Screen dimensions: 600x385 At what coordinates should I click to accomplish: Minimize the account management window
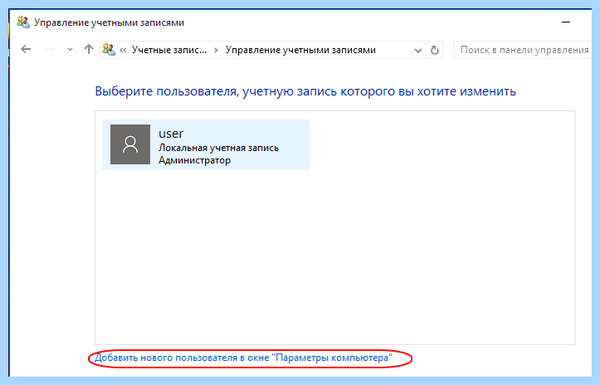click(566, 22)
